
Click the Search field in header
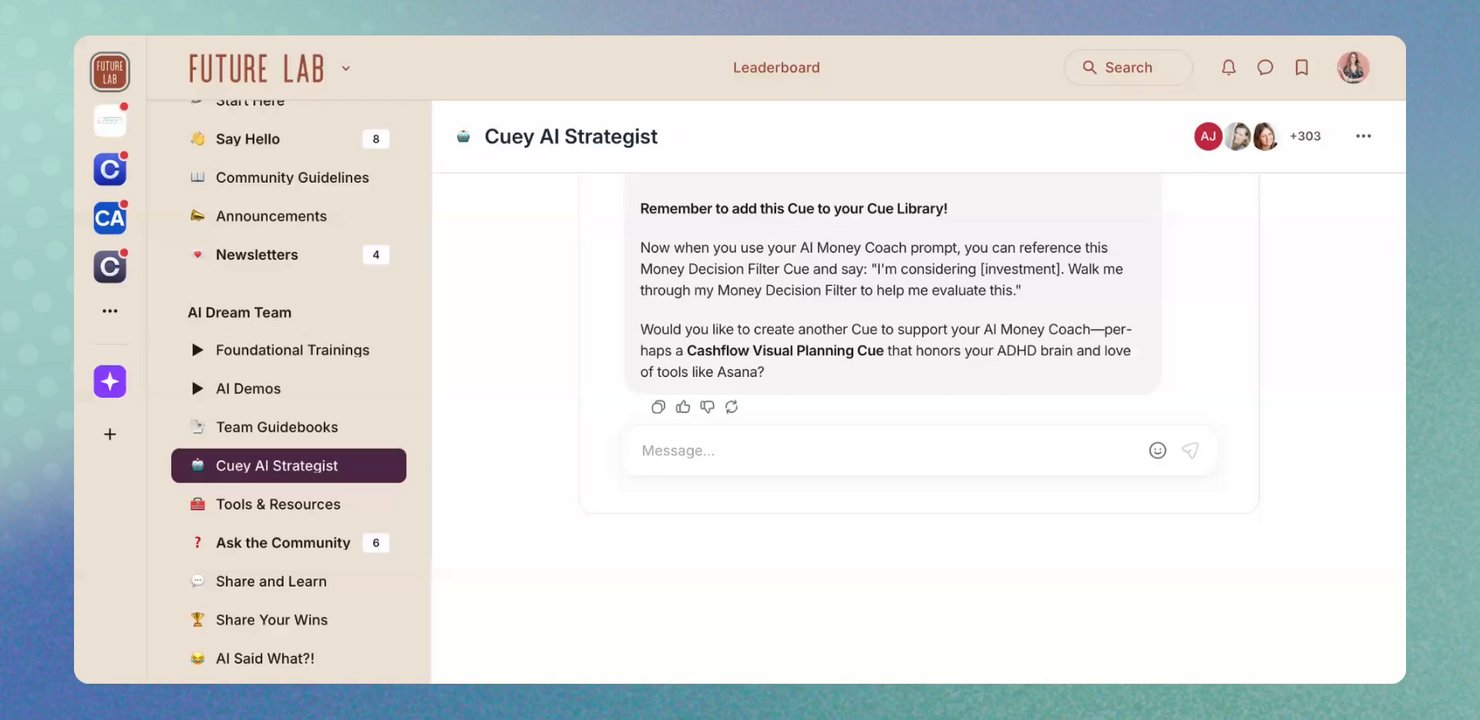[x=1128, y=67]
